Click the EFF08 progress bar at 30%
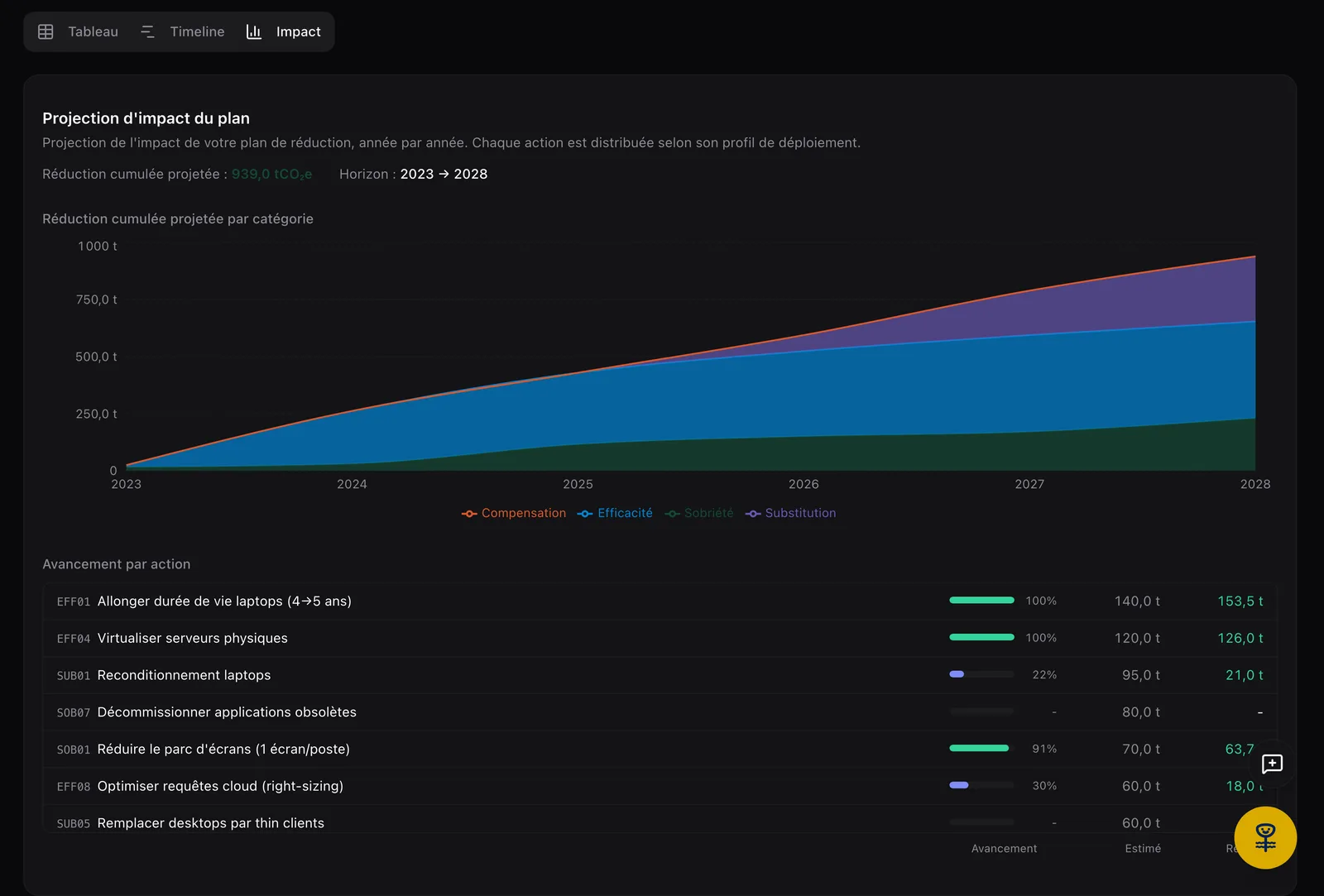 tap(981, 785)
